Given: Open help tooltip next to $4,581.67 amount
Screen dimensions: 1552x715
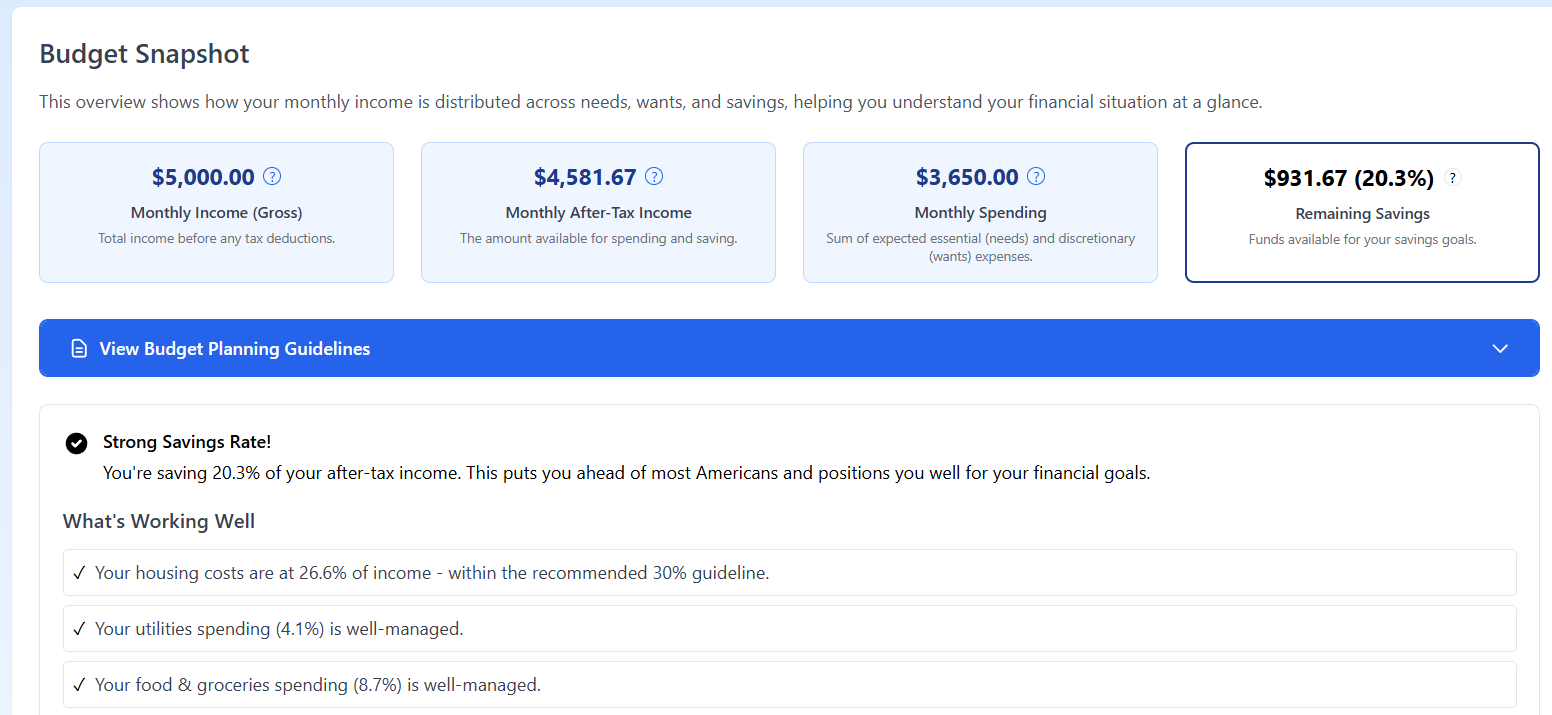Looking at the screenshot, I should point(654,177).
